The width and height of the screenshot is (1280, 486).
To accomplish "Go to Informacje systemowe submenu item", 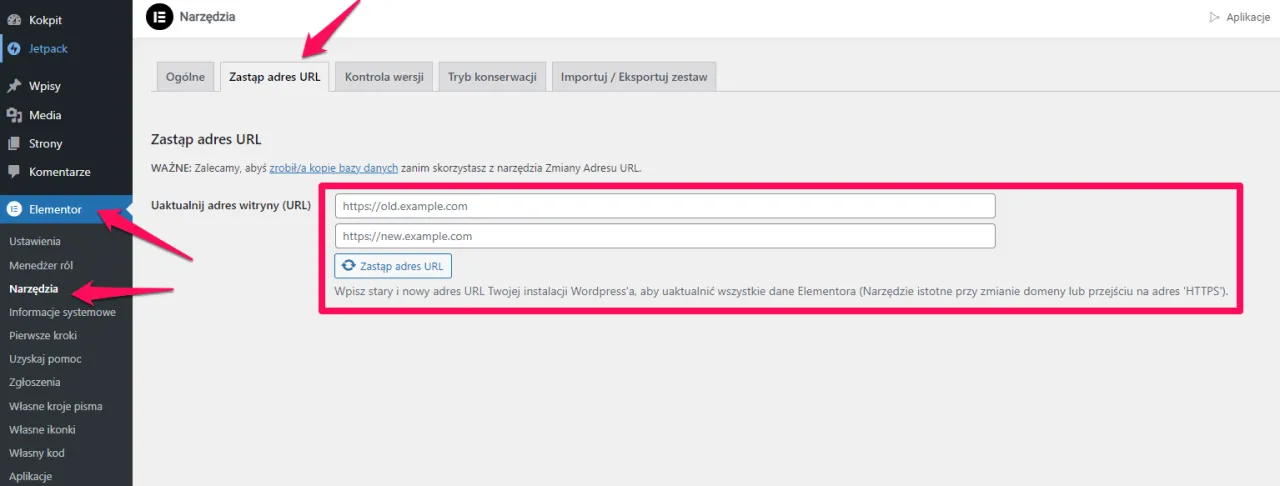I will [62, 312].
